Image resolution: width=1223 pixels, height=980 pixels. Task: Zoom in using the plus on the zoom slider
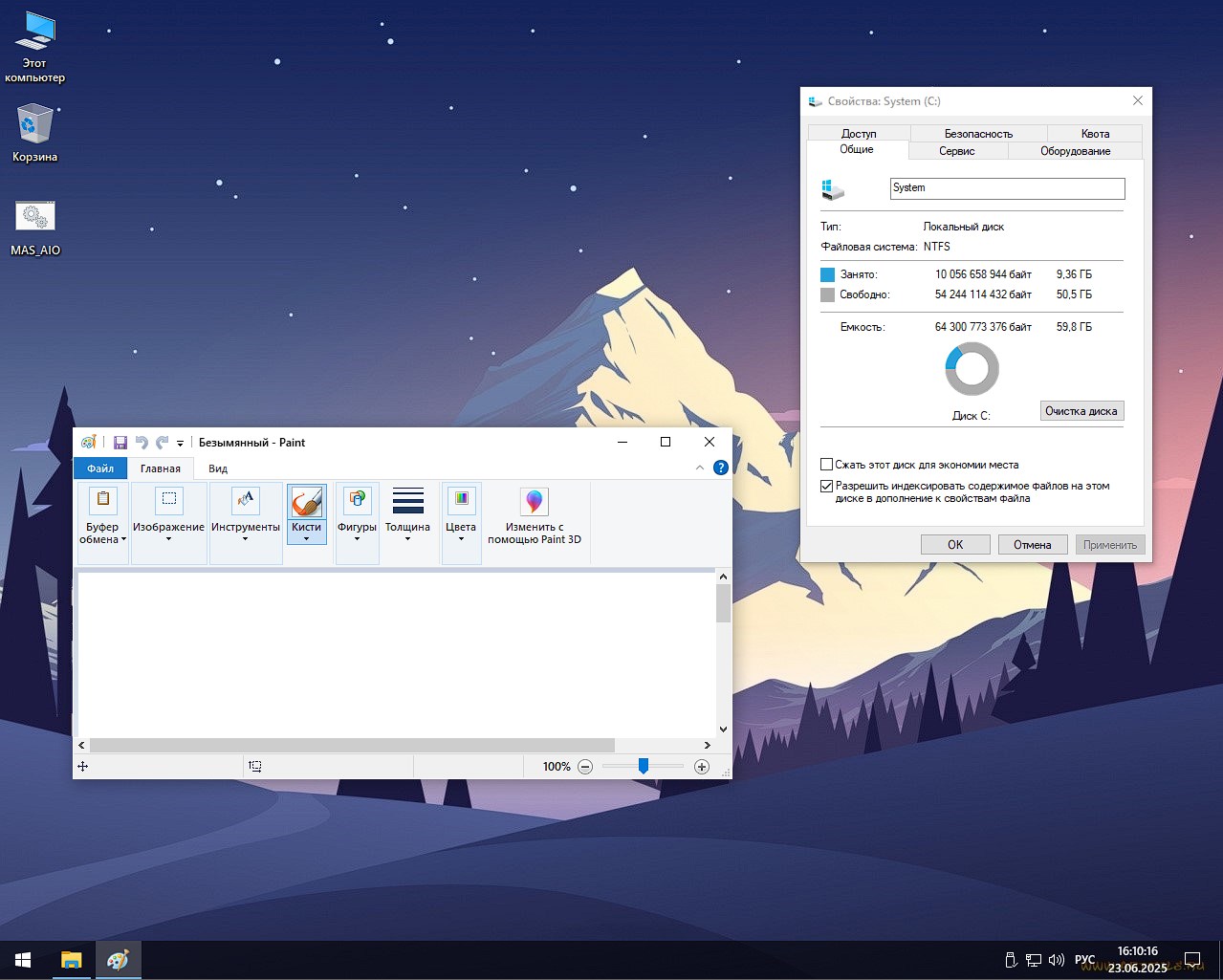pyautogui.click(x=701, y=766)
